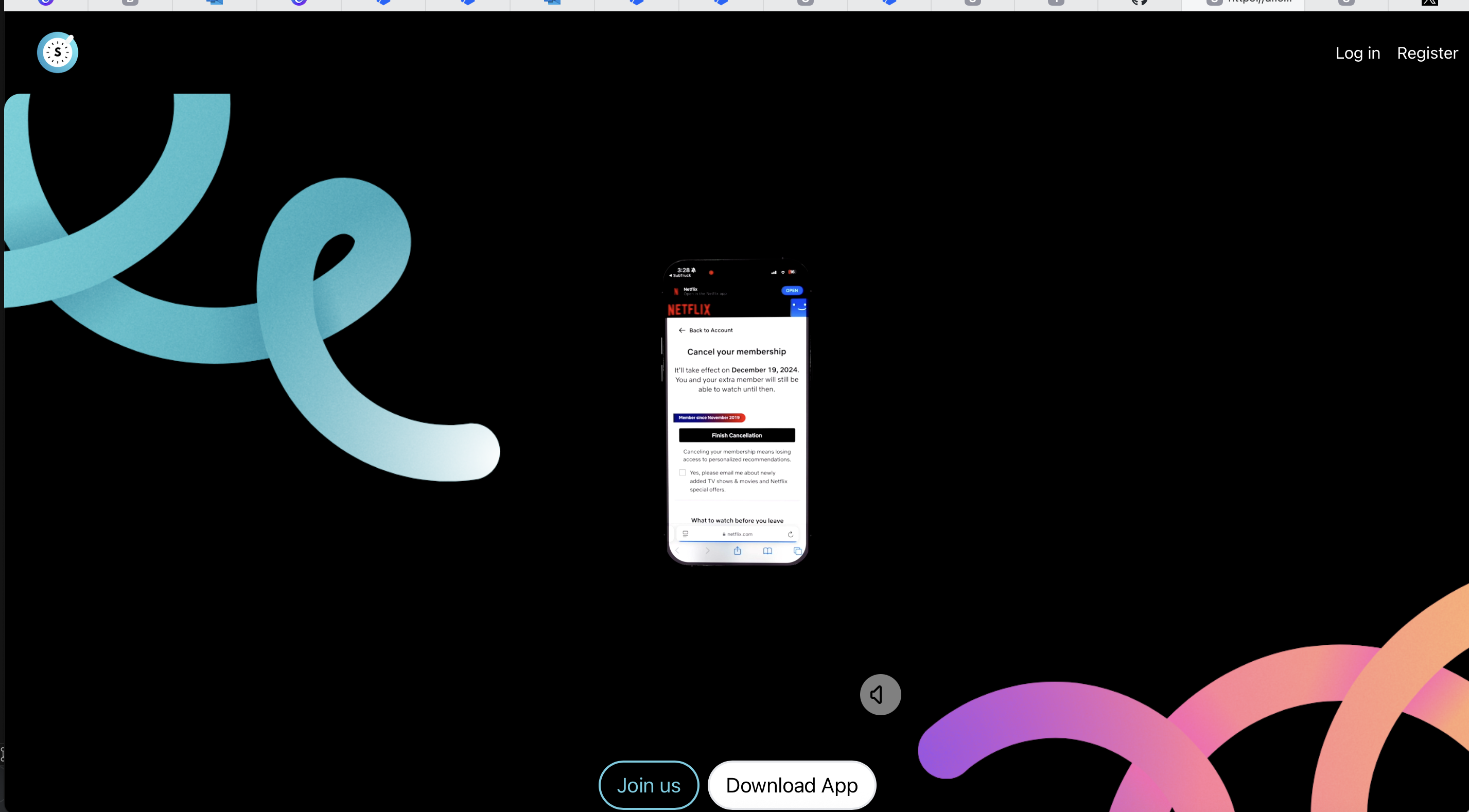Click the red NETFLIX wordmark logo
Image resolution: width=1469 pixels, height=812 pixels.
[x=689, y=310]
